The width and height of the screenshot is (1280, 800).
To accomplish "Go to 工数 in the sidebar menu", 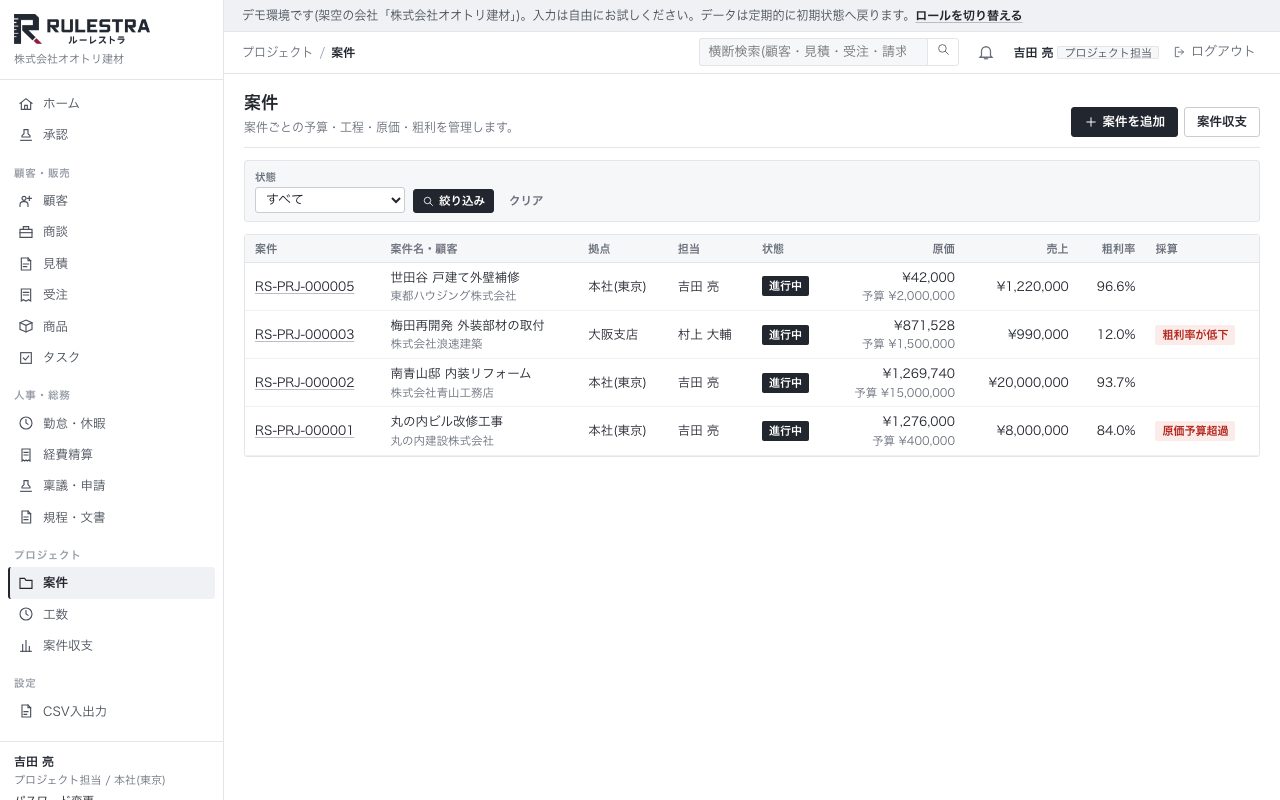I will [x=111, y=615].
